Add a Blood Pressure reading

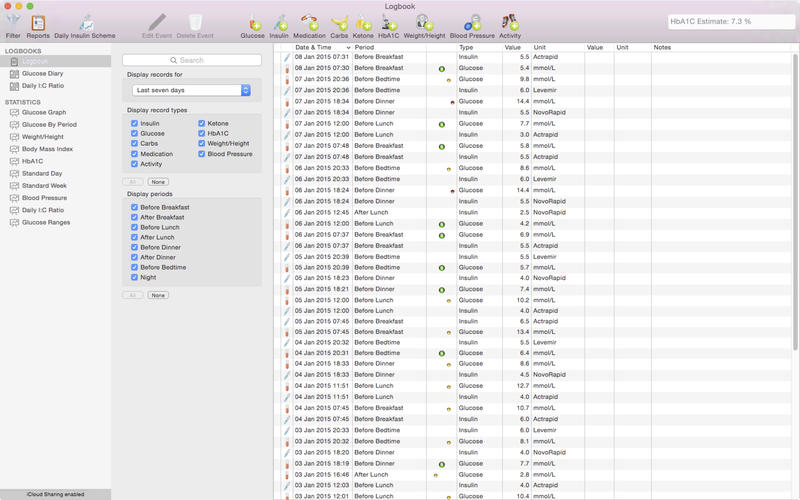[x=472, y=23]
